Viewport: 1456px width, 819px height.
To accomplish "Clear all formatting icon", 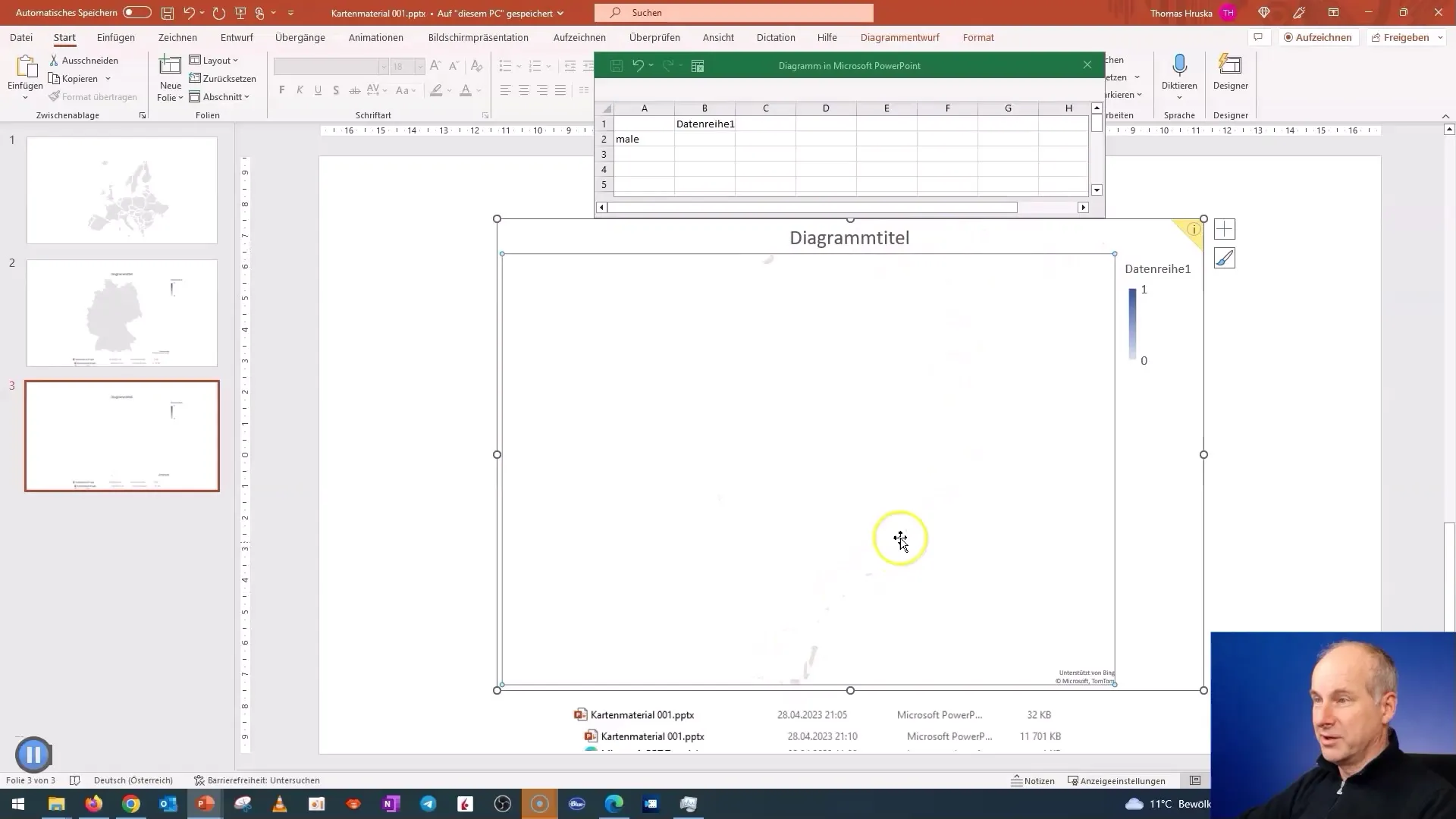I will [x=476, y=66].
